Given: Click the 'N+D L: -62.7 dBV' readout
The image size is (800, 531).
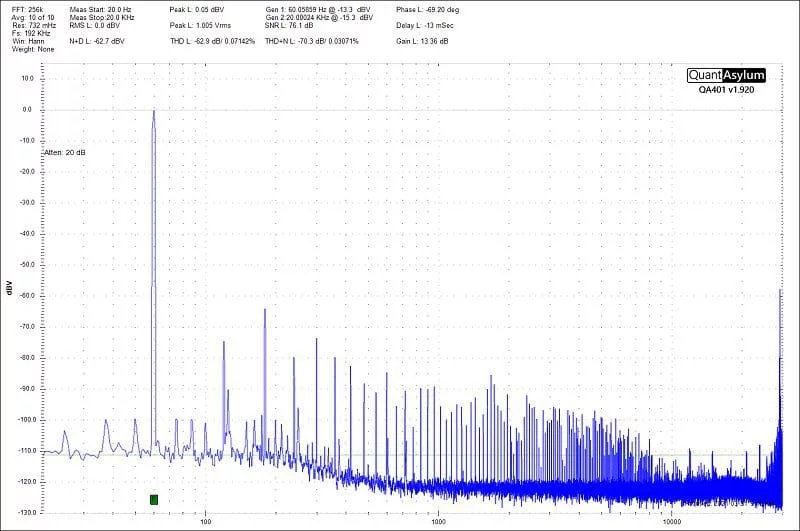Looking at the screenshot, I should click(97, 41).
